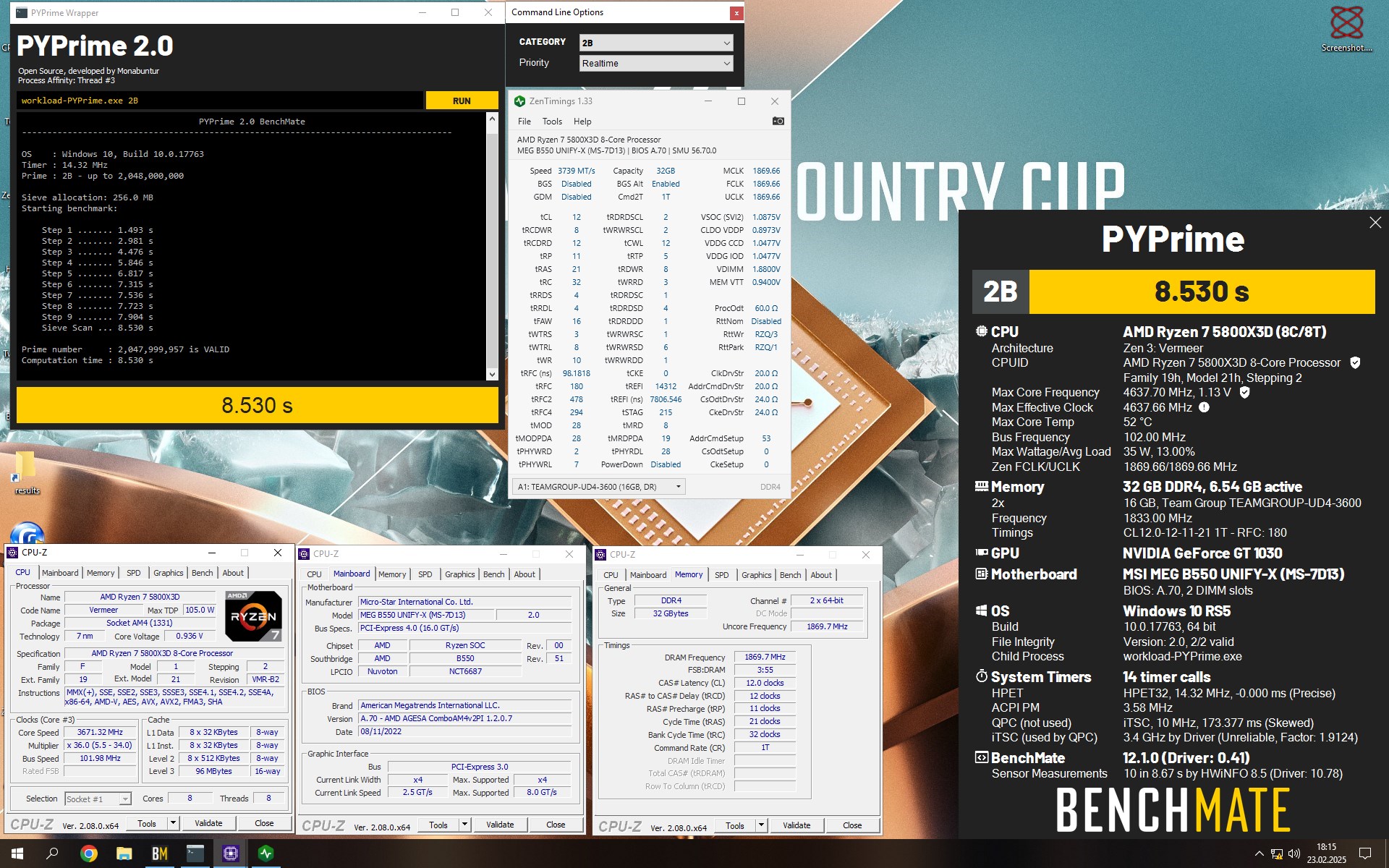Viewport: 1389px width, 868px height.
Task: Open the Help menu in ZenTimings
Action: coord(582,122)
